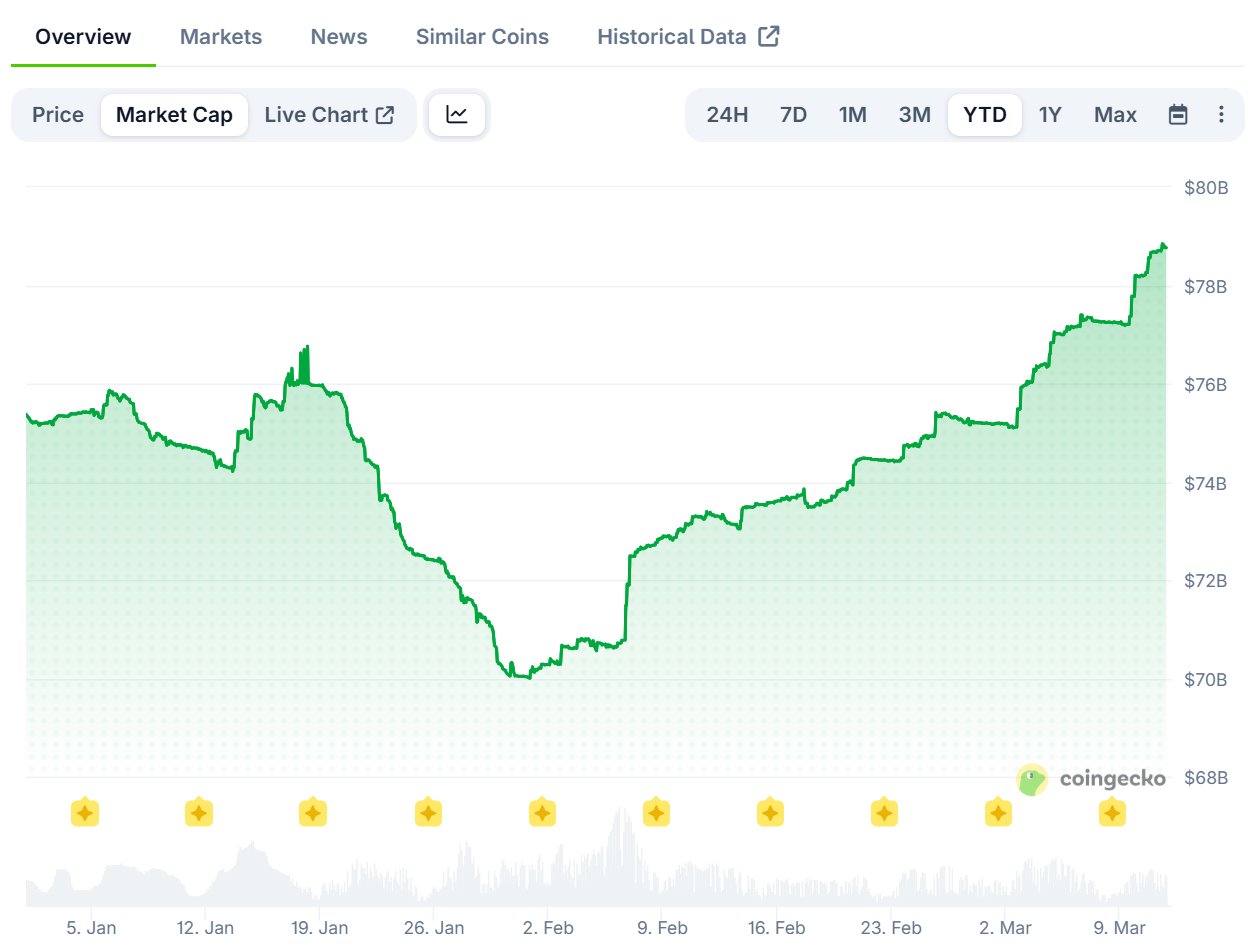Select the Market Cap chart toggle
1251x948 pixels.
[x=174, y=115]
